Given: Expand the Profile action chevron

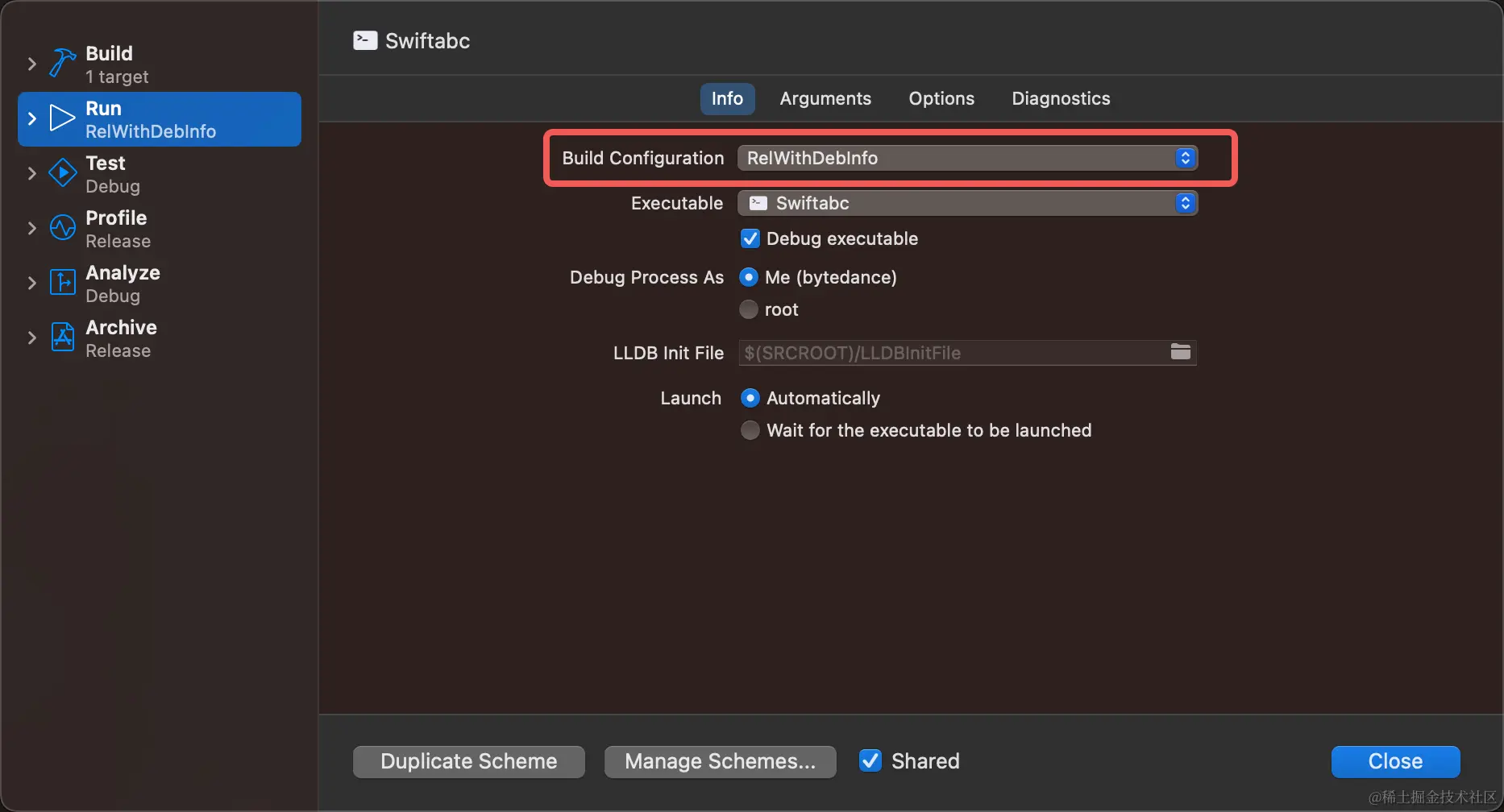Looking at the screenshot, I should (x=32, y=228).
